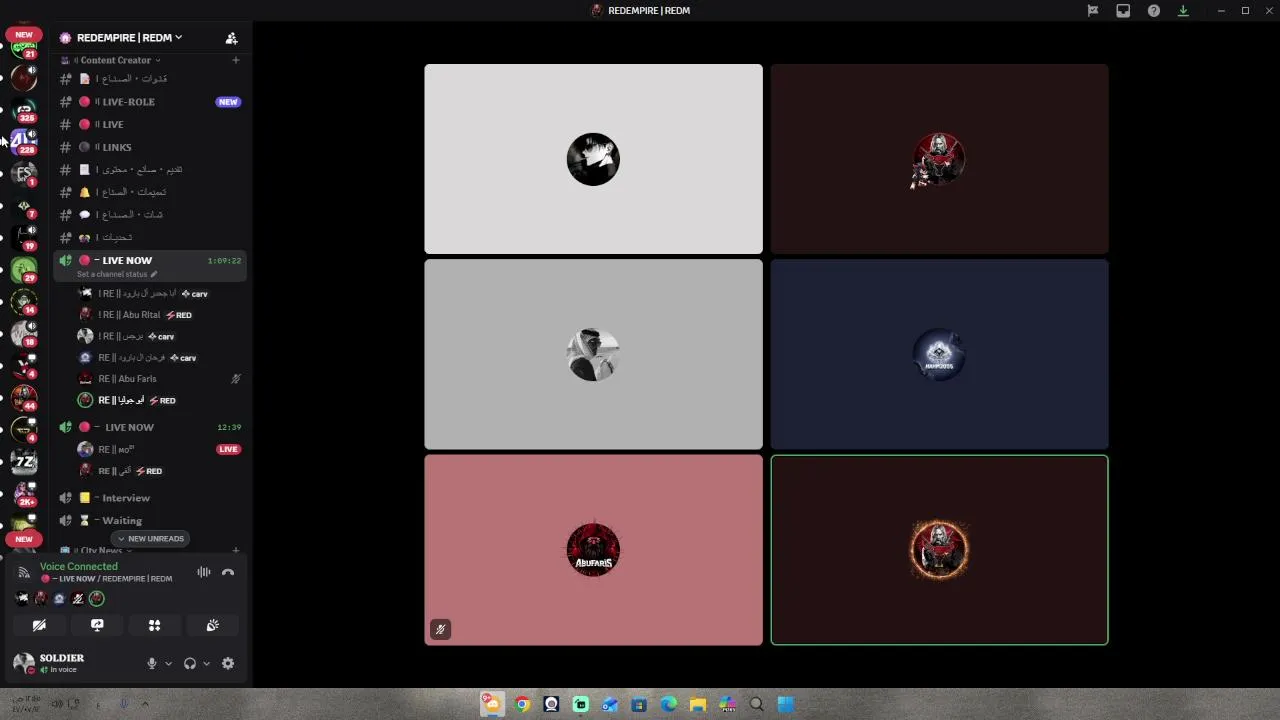Disconnect from the voice channel
Image resolution: width=1280 pixels, height=720 pixels.
click(x=228, y=572)
